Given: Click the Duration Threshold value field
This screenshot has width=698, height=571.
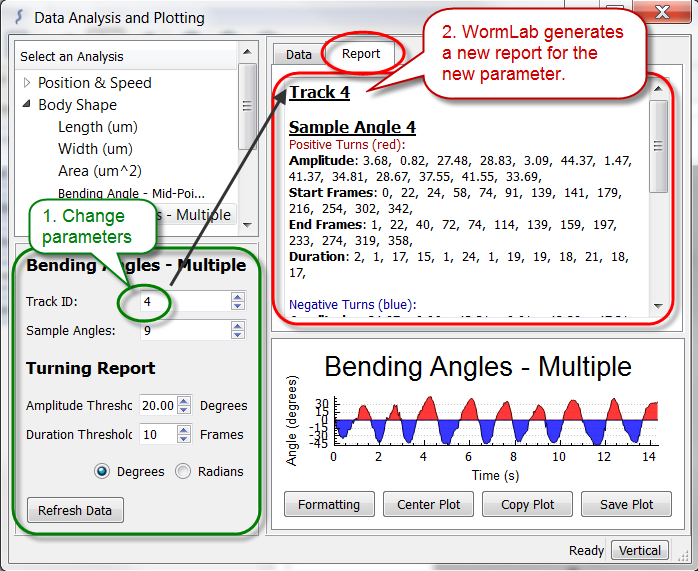Looking at the screenshot, I should 158,434.
